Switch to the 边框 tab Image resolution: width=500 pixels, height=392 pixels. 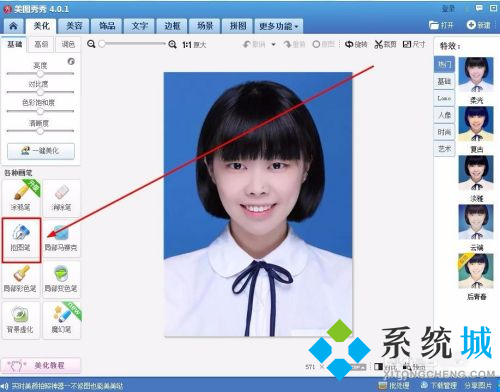click(172, 26)
